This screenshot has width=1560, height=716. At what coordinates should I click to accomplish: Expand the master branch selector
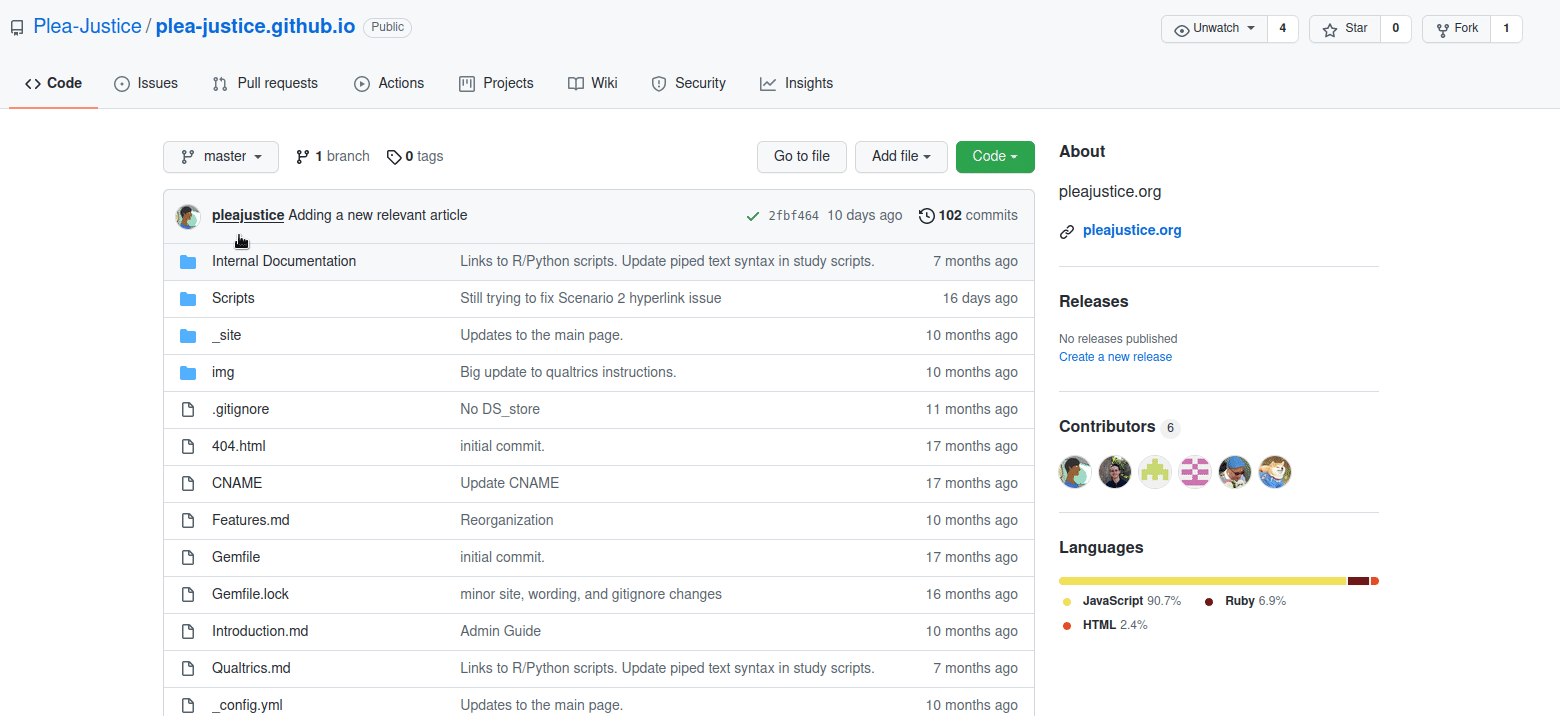click(x=221, y=157)
